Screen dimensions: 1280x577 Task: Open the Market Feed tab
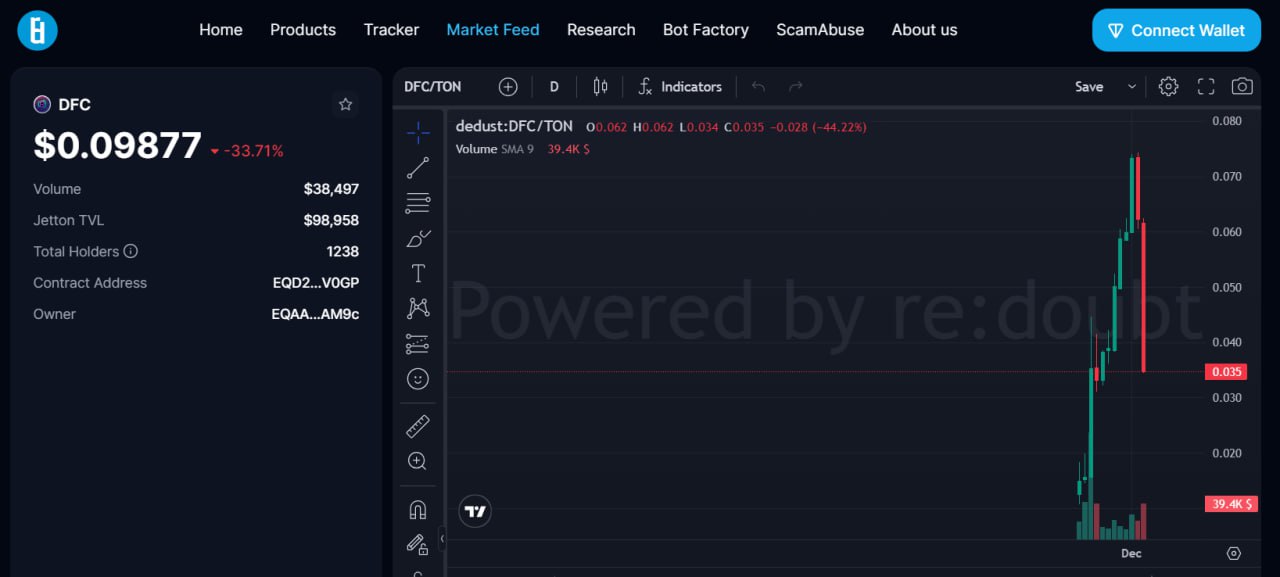click(x=493, y=30)
